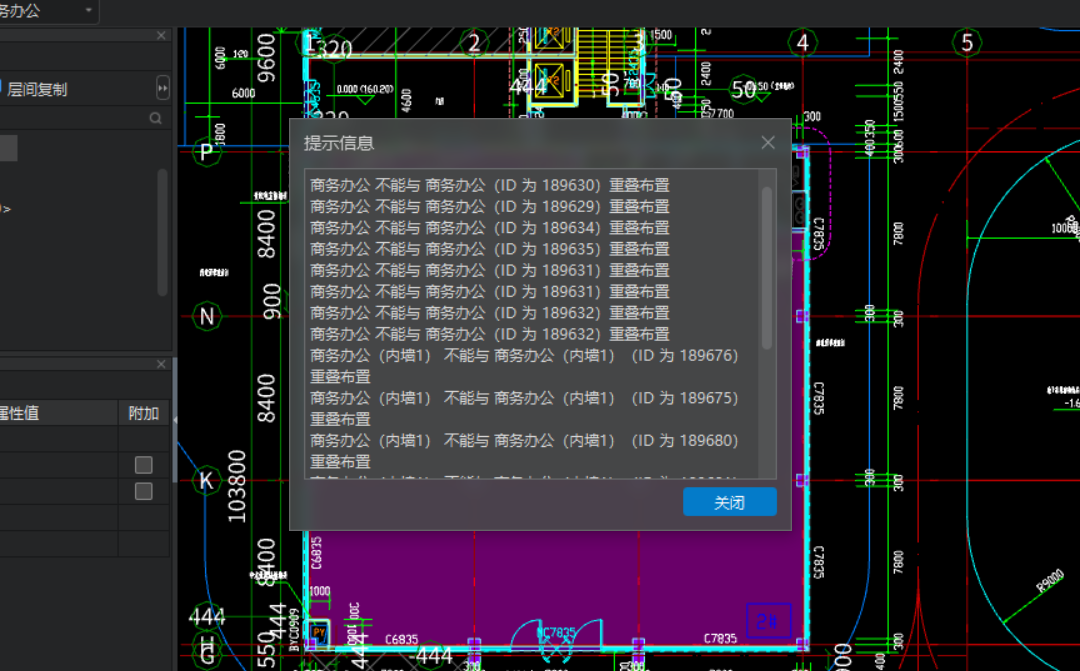Screen dimensions: 1080x671
Task: Select overlap message for ID 189630
Action: pyautogui.click(x=490, y=184)
